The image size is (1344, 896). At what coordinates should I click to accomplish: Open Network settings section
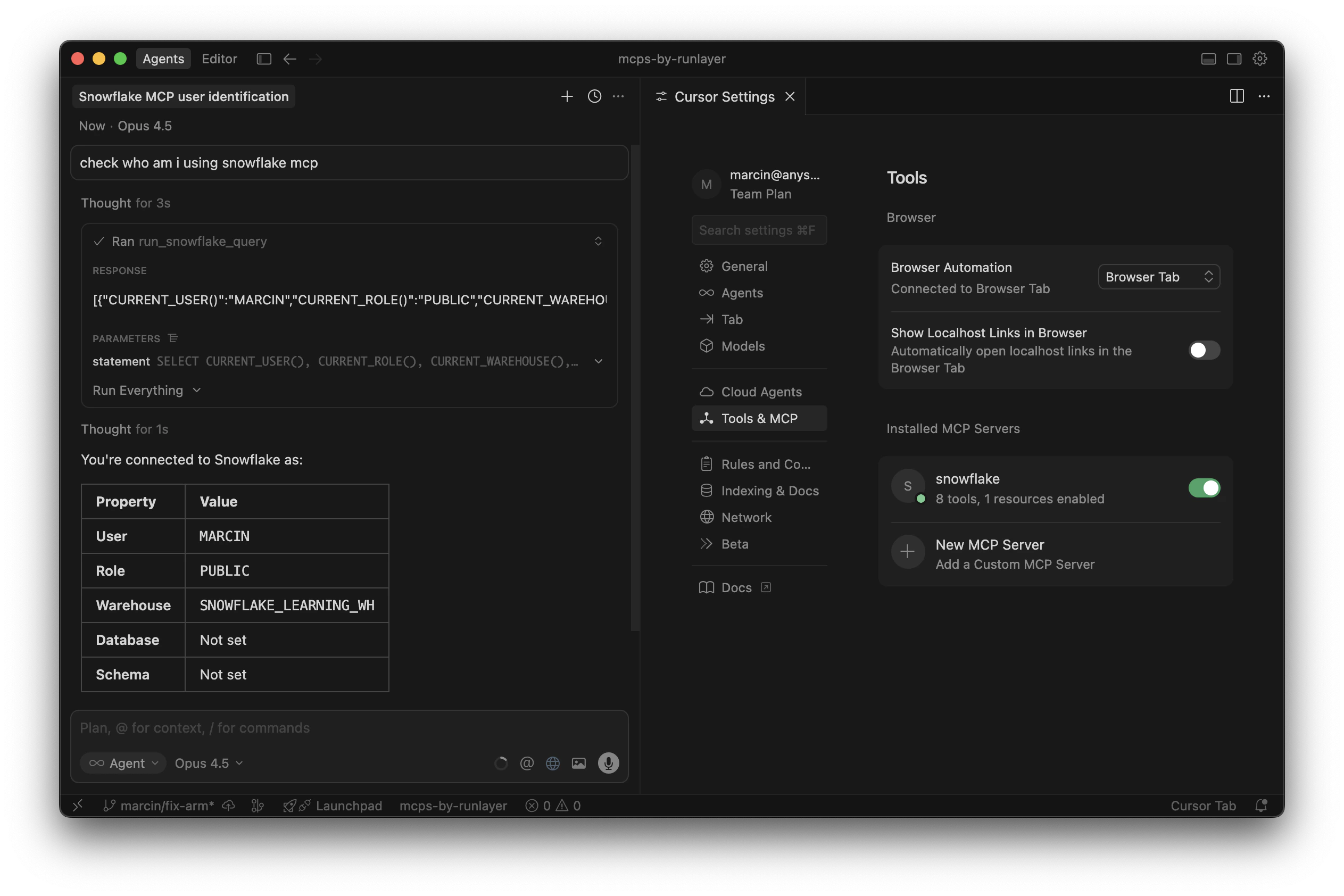759,517
